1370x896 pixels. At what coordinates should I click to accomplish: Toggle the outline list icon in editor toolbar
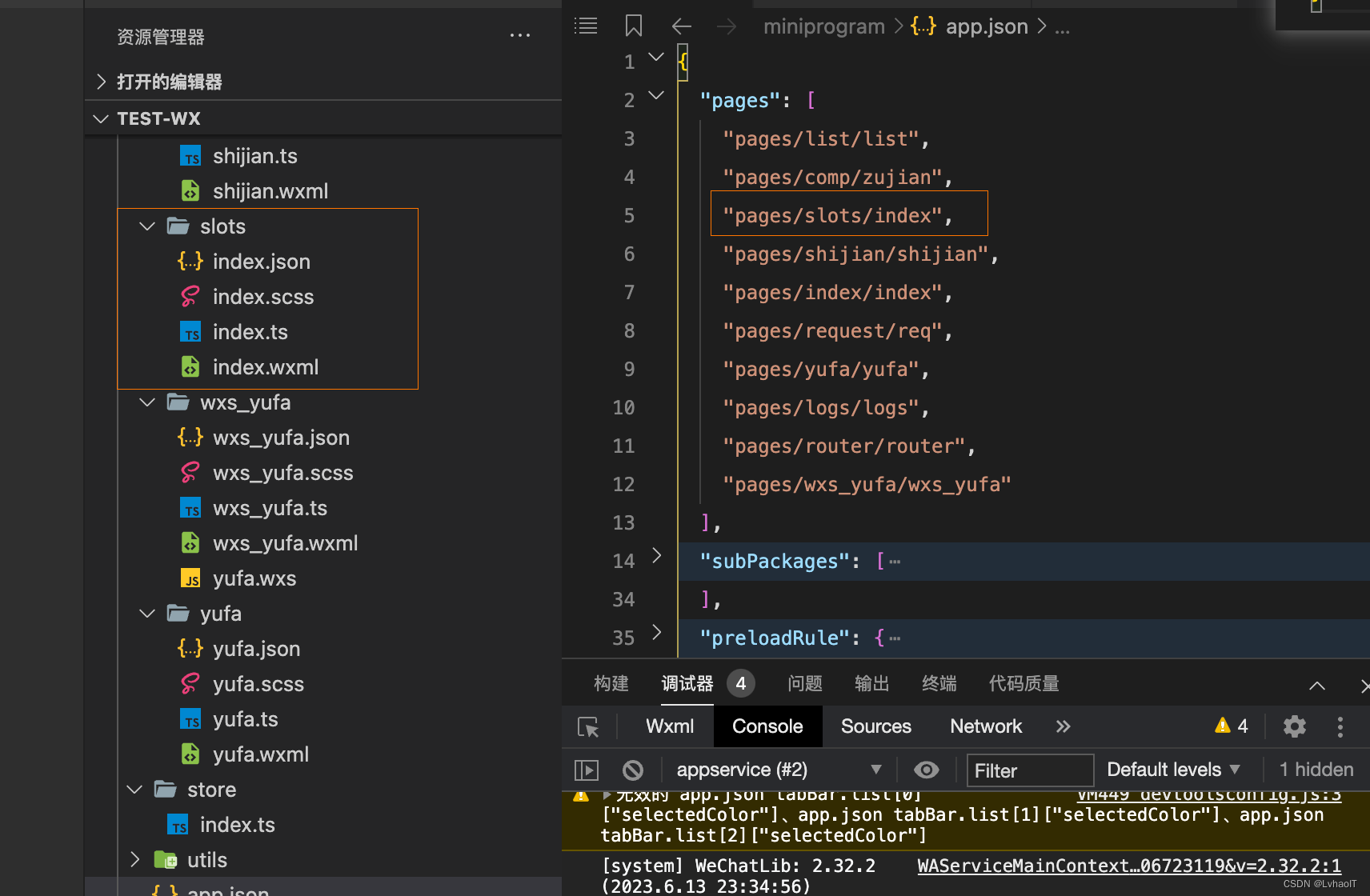pyautogui.click(x=586, y=26)
